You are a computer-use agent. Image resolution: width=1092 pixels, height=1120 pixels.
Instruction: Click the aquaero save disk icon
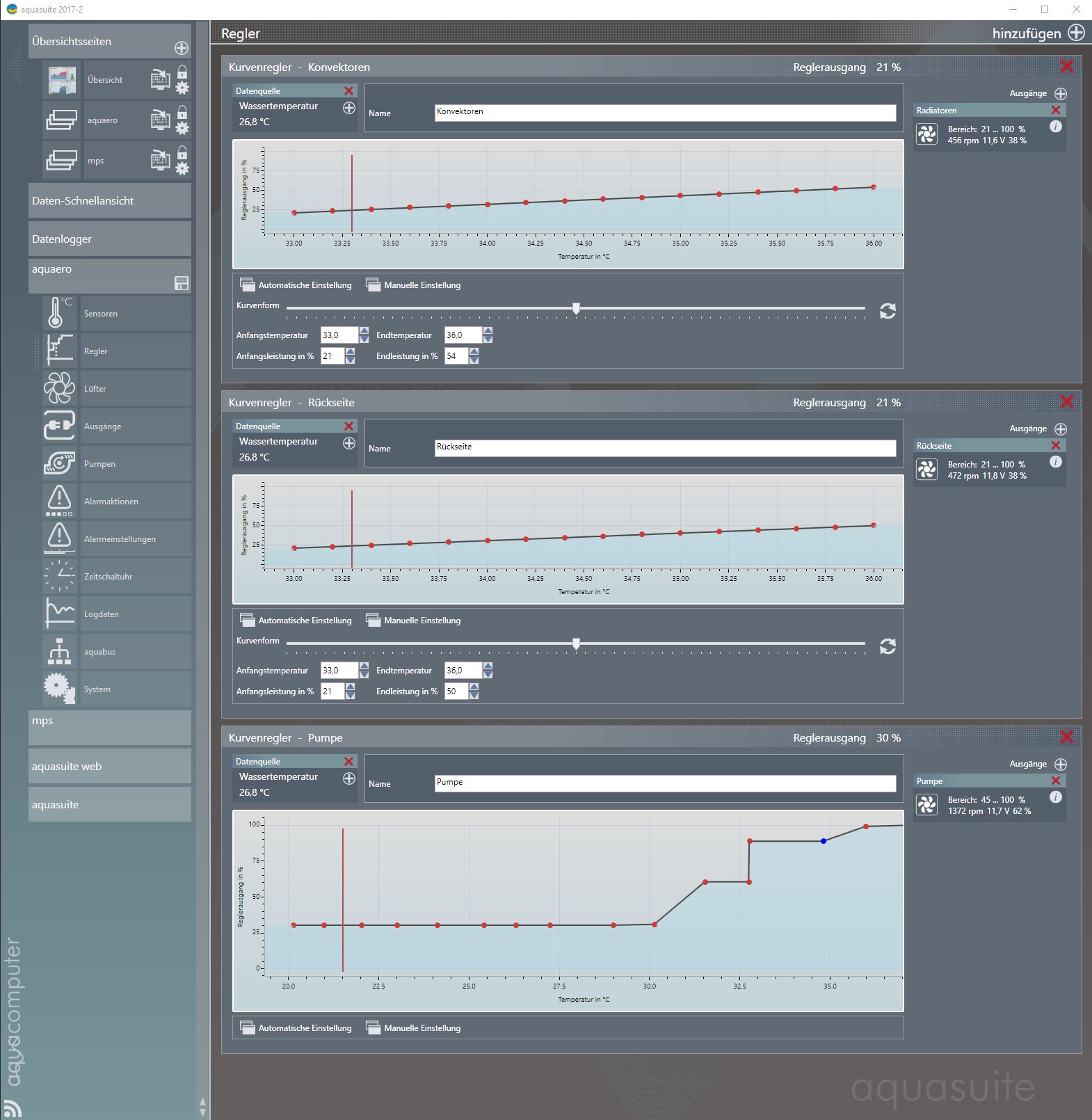[182, 283]
